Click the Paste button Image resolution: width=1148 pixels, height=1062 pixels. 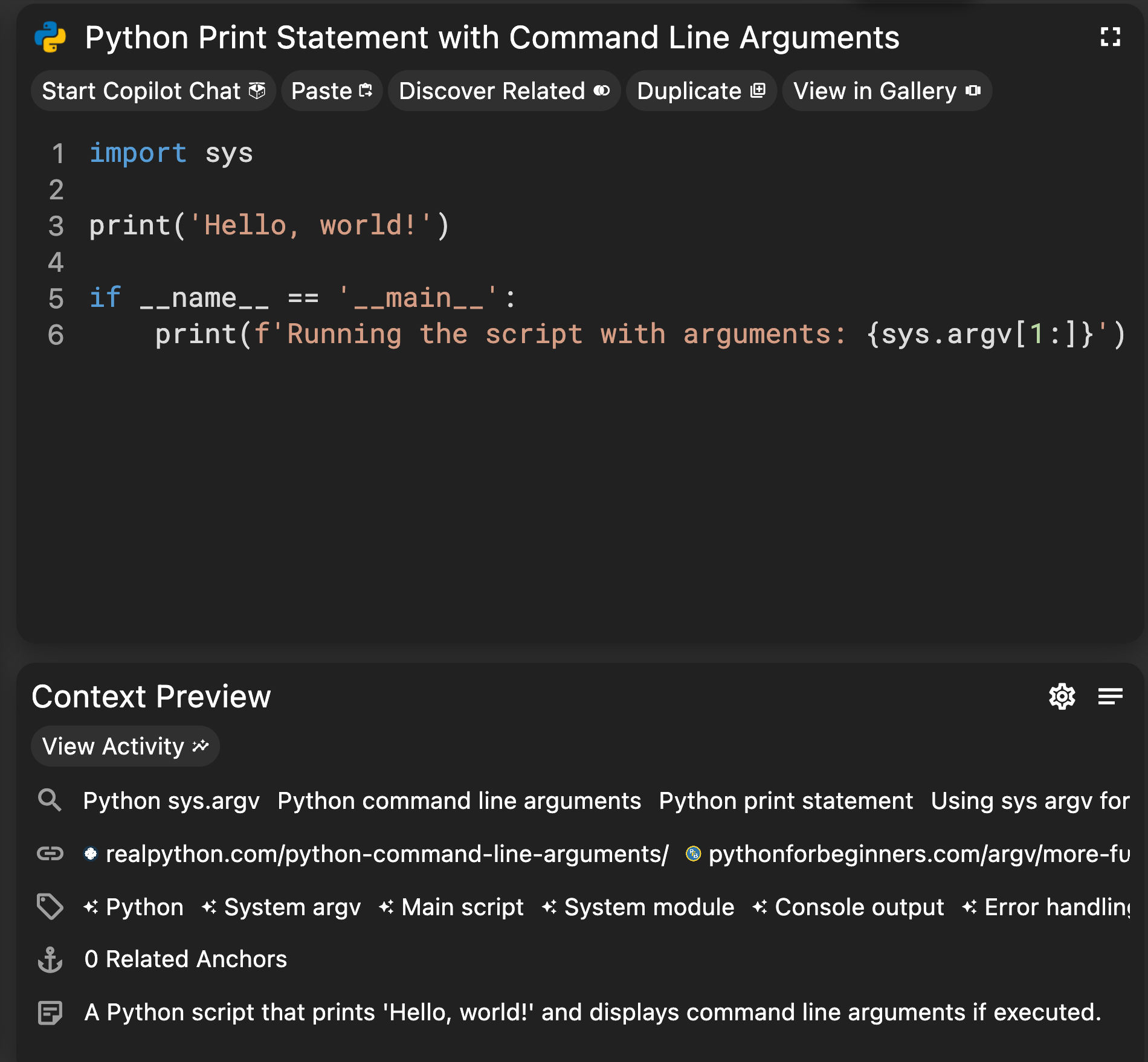(x=332, y=91)
